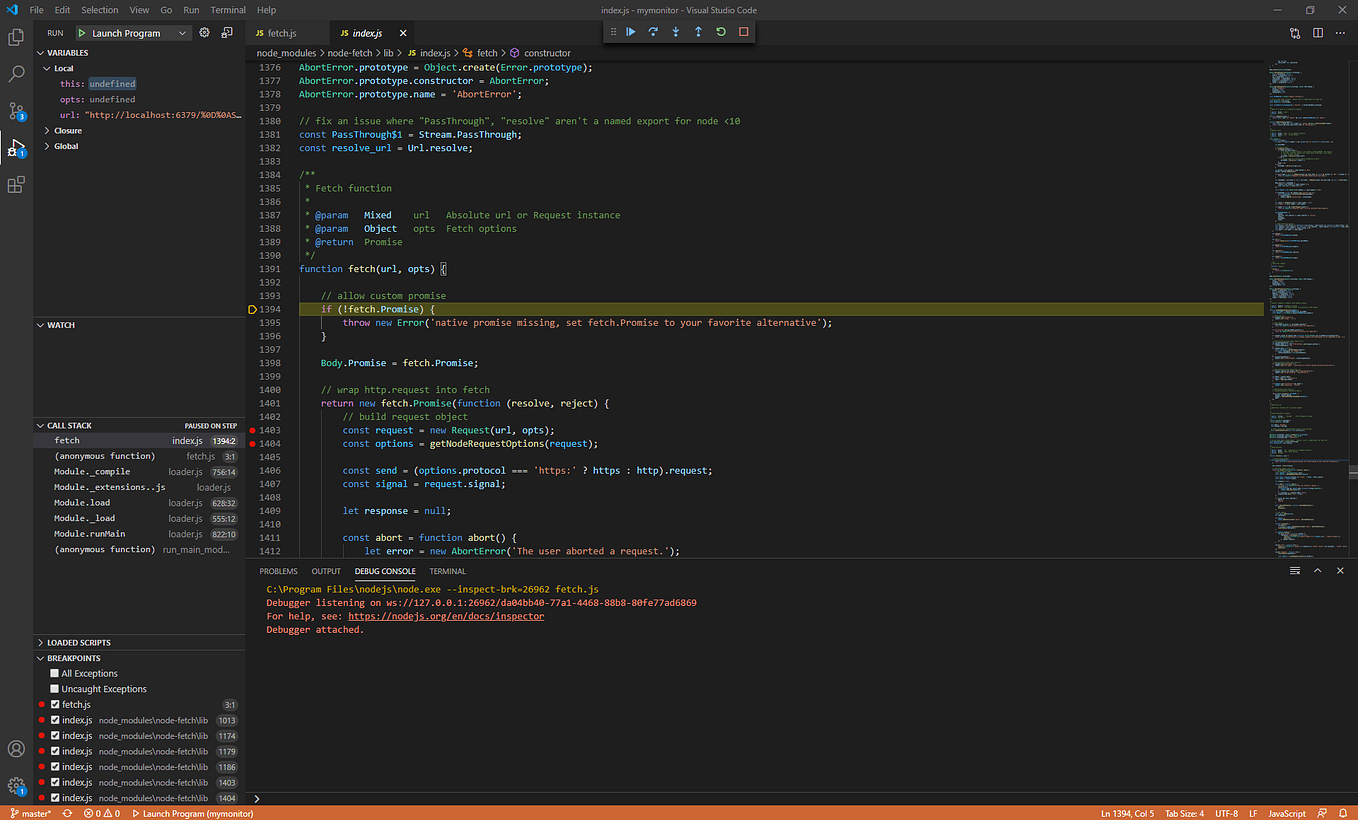Screen dimensions: 1358x820
Task: Open launch.json via gear icon
Action: tap(205, 33)
